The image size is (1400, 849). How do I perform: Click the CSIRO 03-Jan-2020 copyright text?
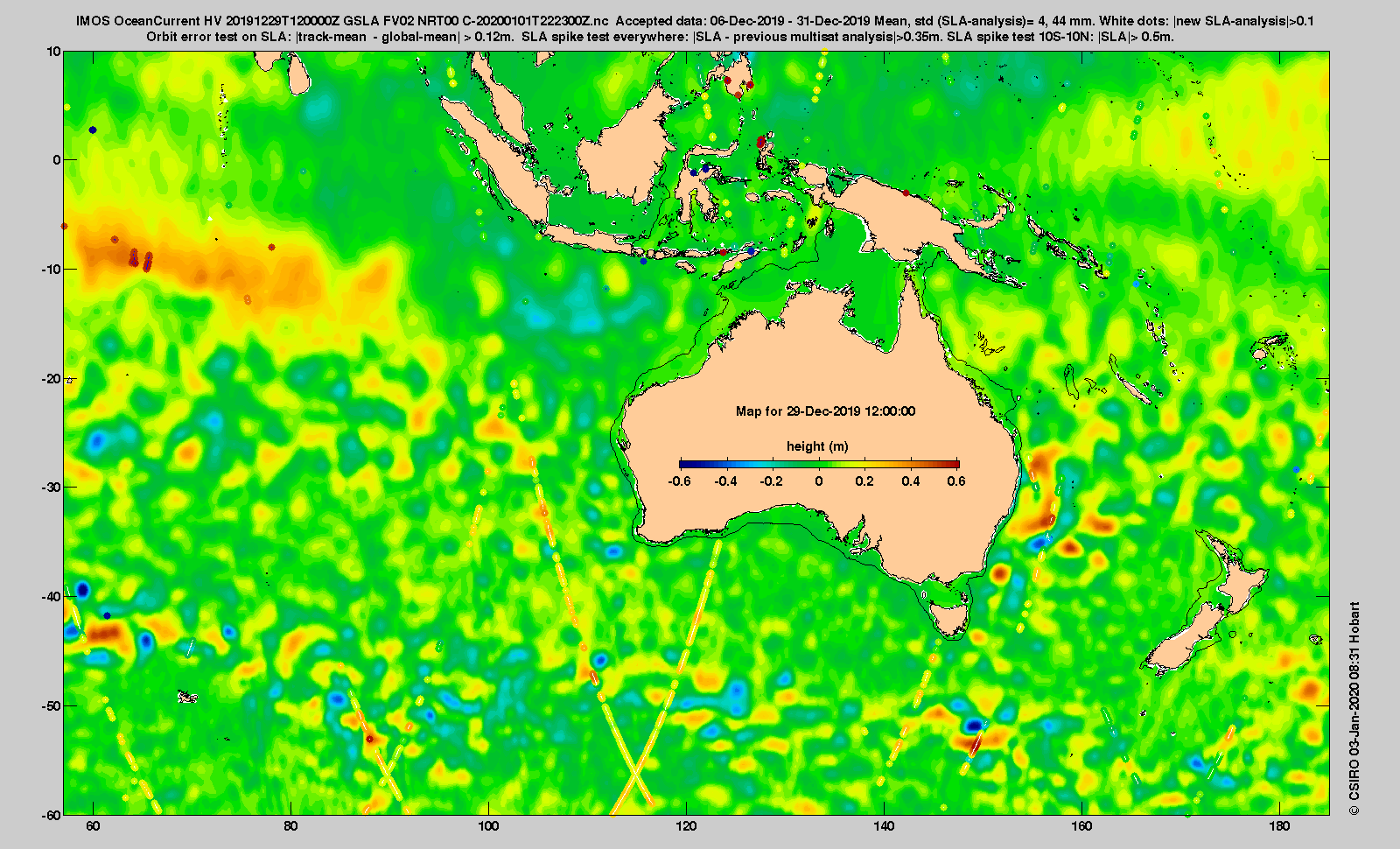(1354, 709)
